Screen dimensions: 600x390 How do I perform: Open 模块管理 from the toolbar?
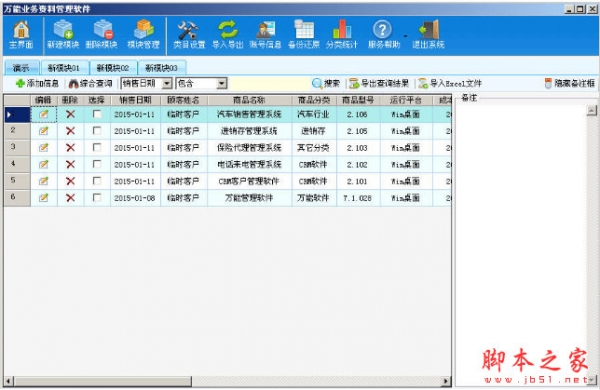click(143, 34)
